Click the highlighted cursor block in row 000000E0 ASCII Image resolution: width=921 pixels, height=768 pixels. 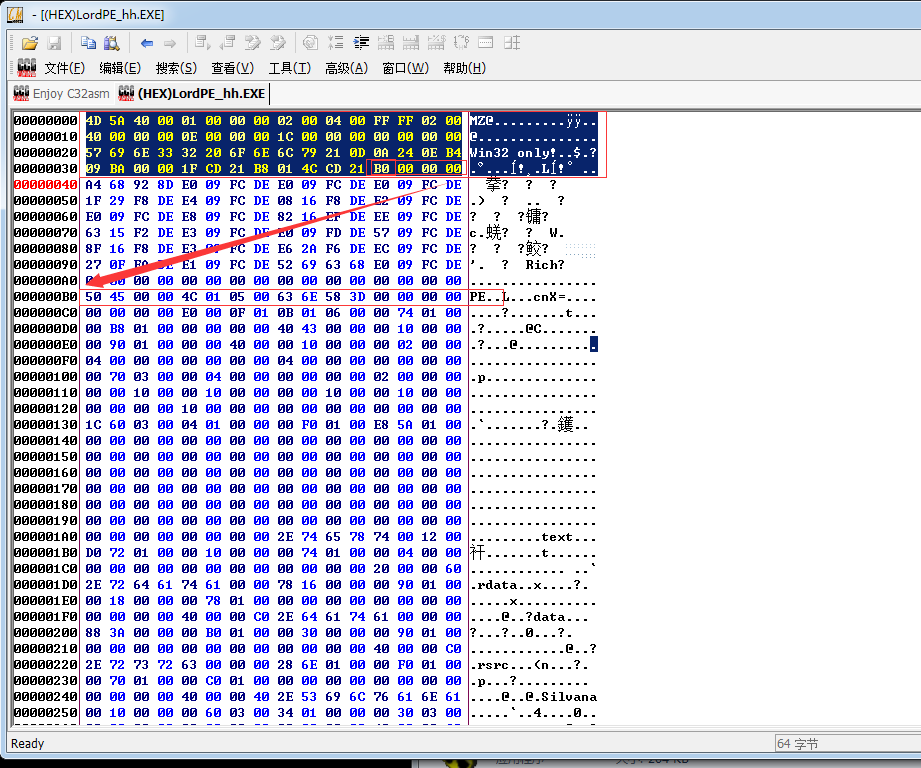coord(594,345)
